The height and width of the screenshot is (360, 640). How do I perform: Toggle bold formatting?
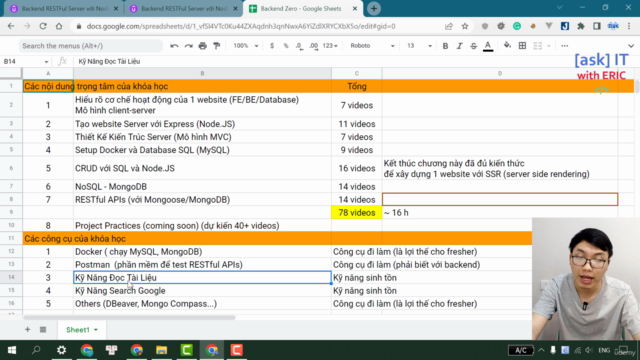pyautogui.click(x=445, y=46)
